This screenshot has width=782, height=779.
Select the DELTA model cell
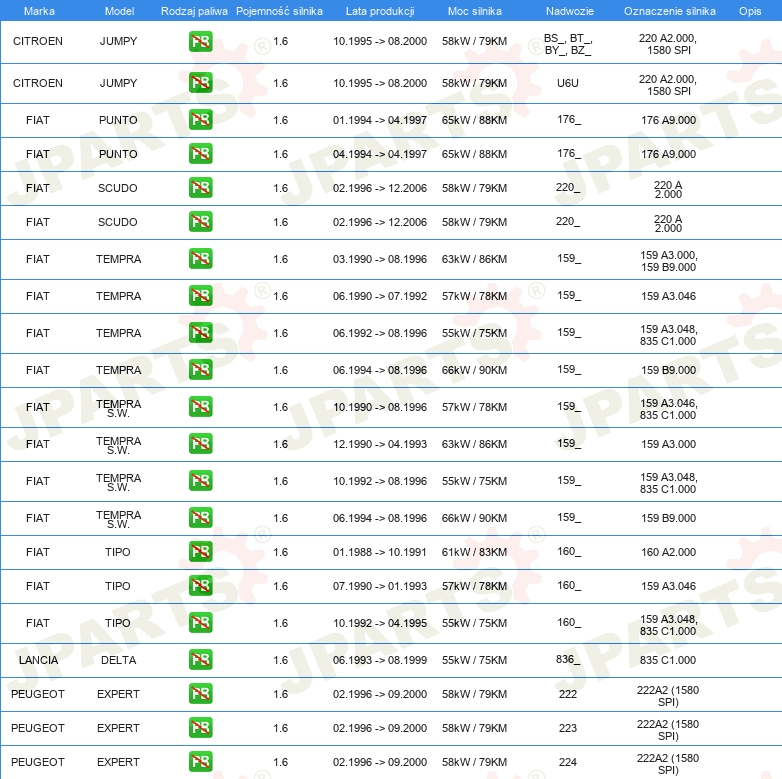pos(119,660)
